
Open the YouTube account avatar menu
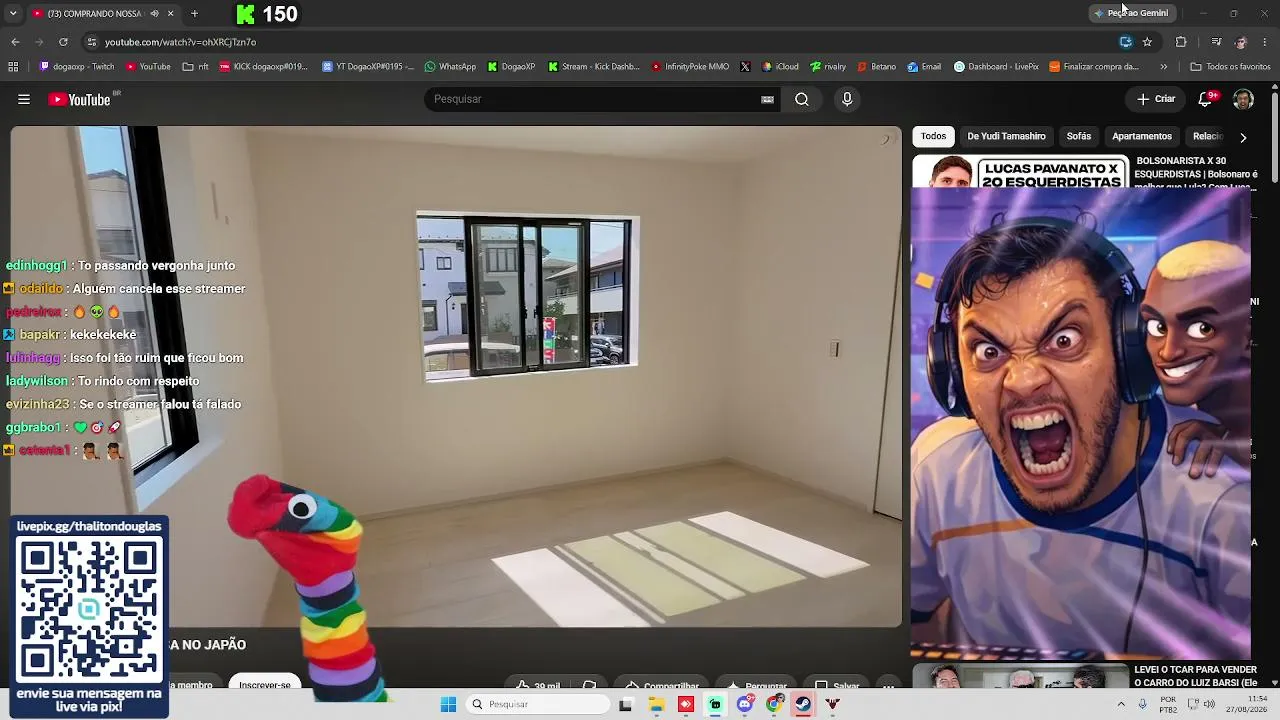1243,99
